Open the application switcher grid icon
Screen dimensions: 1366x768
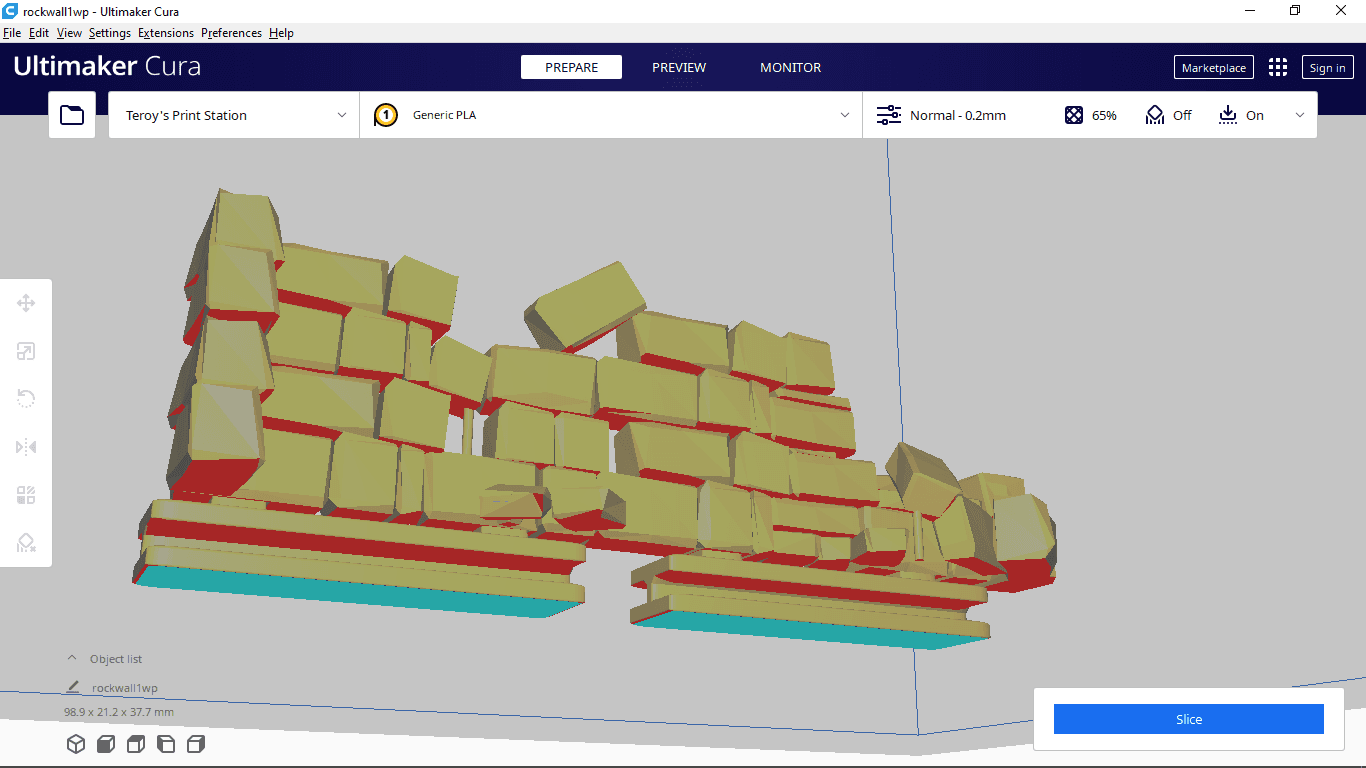(1278, 67)
